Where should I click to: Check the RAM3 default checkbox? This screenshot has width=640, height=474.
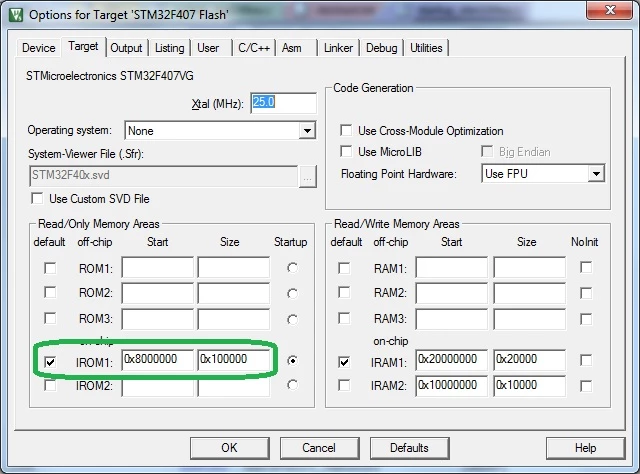344,318
